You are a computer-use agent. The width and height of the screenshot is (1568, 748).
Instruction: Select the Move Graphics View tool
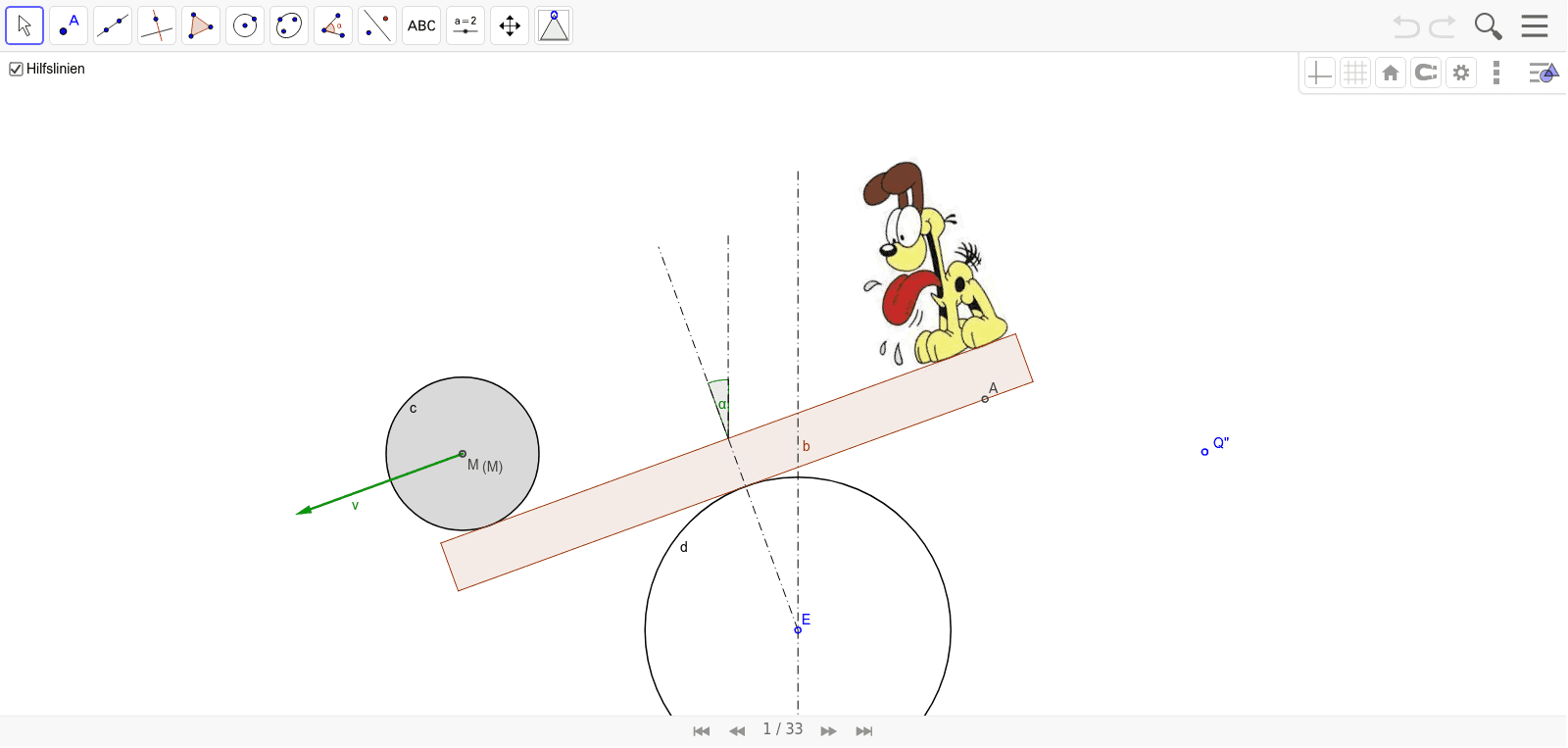click(510, 25)
